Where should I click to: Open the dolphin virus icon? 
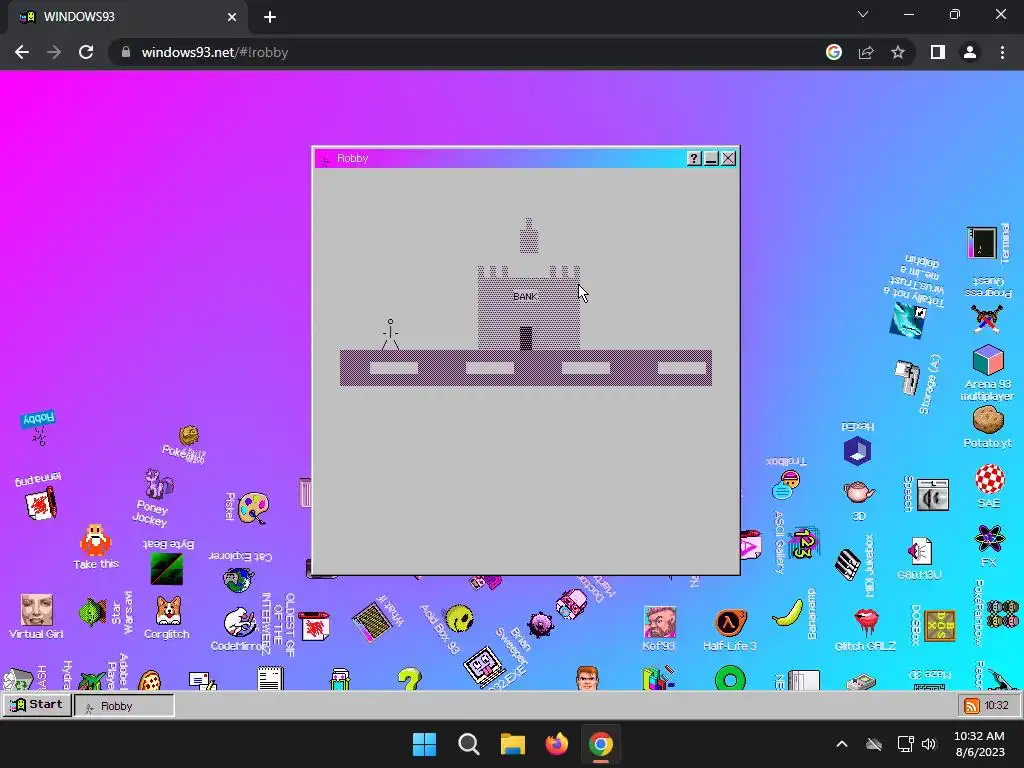908,321
